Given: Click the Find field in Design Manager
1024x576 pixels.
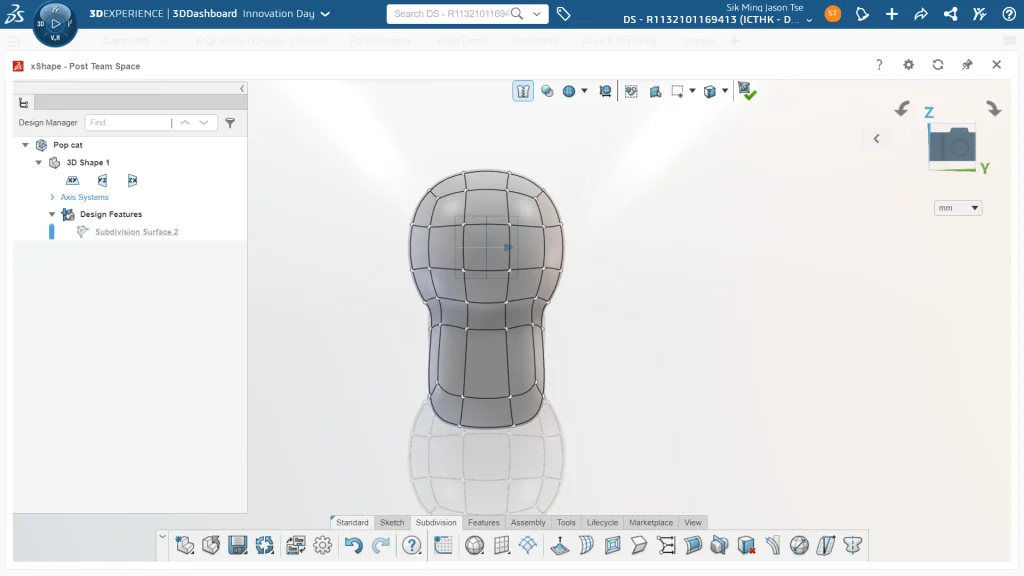Looking at the screenshot, I should click(127, 123).
